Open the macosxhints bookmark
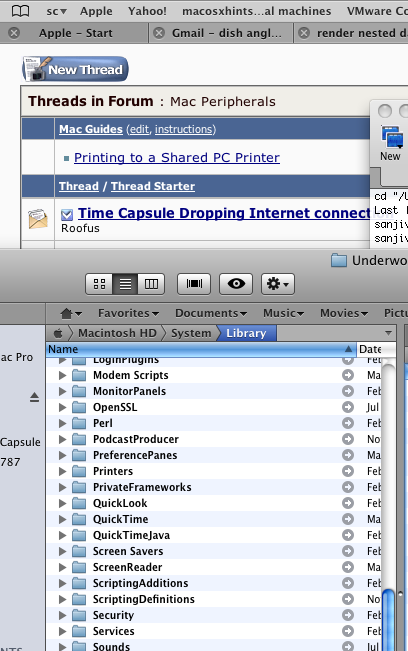The image size is (408, 651). click(257, 11)
